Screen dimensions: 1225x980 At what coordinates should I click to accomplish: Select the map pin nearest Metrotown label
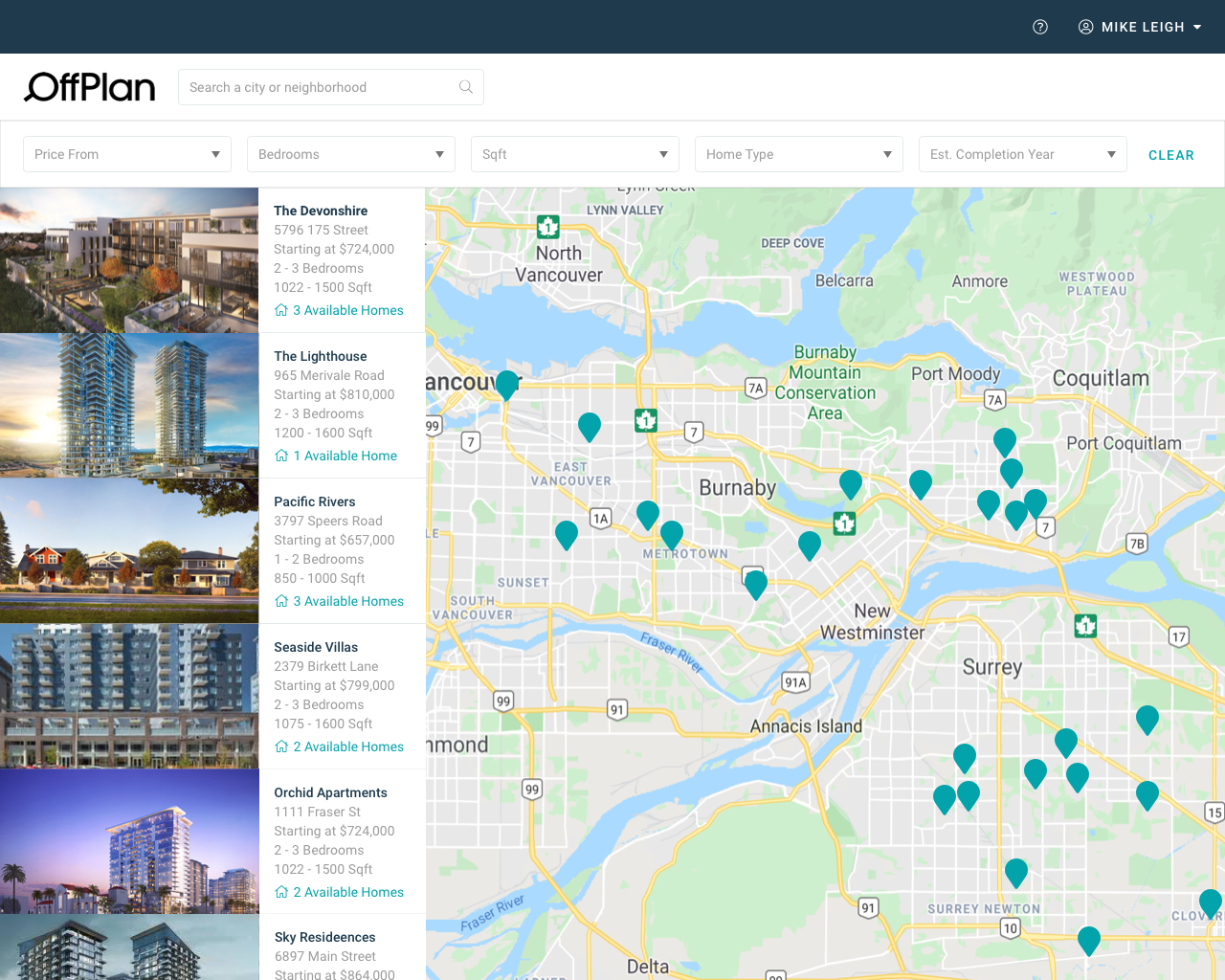tap(672, 533)
